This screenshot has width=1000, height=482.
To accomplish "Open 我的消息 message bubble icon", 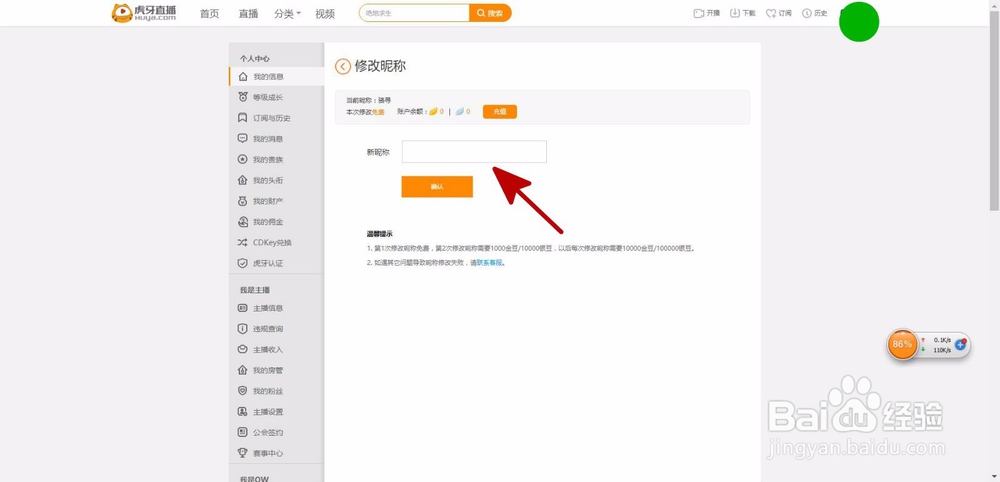I will (242, 138).
